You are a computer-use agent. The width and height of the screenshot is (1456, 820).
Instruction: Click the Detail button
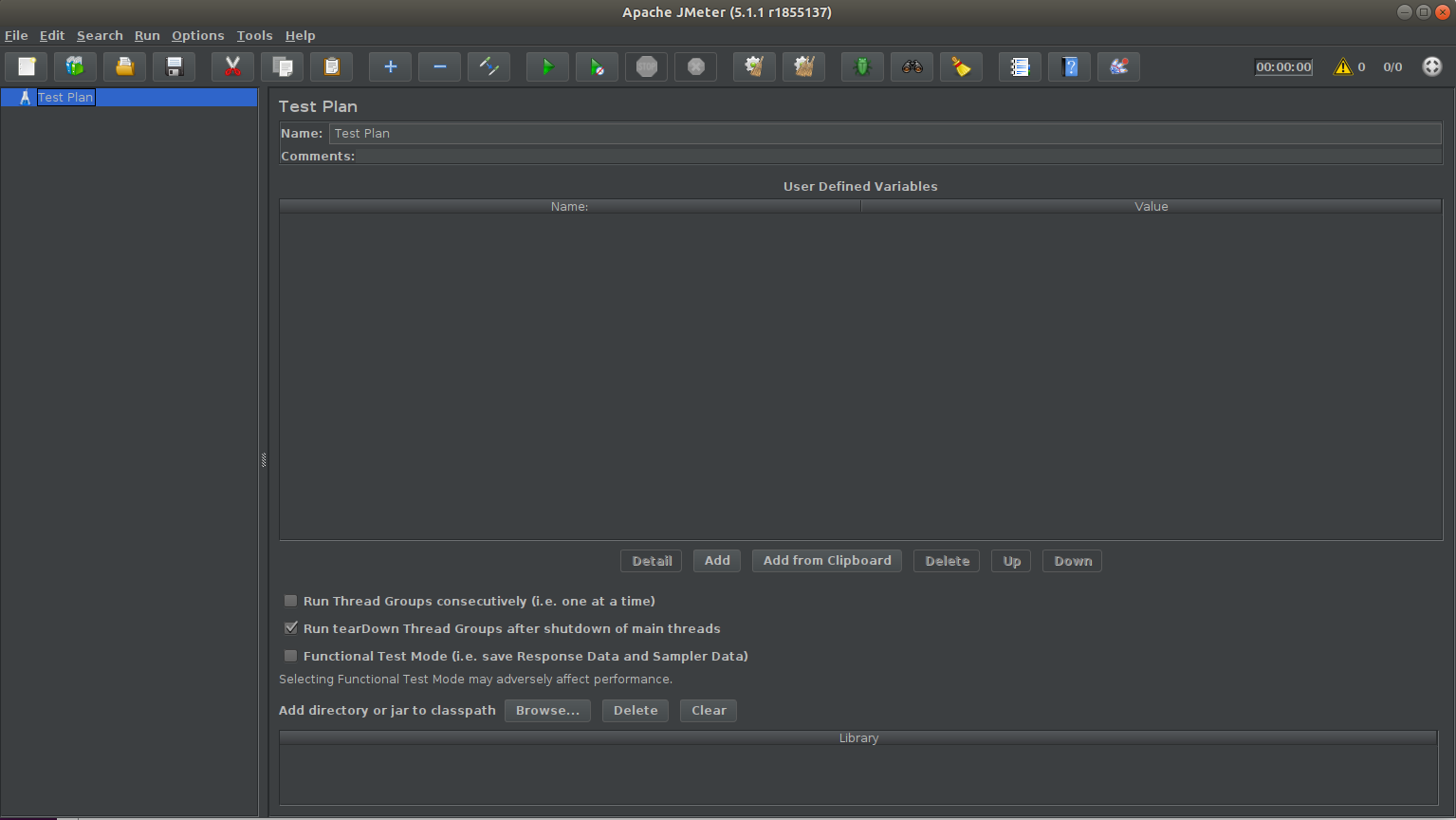[652, 561]
